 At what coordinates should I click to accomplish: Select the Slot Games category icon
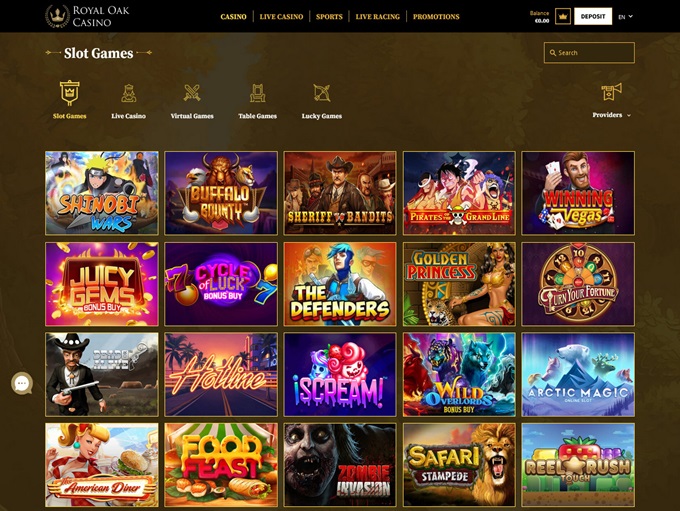coord(69,93)
